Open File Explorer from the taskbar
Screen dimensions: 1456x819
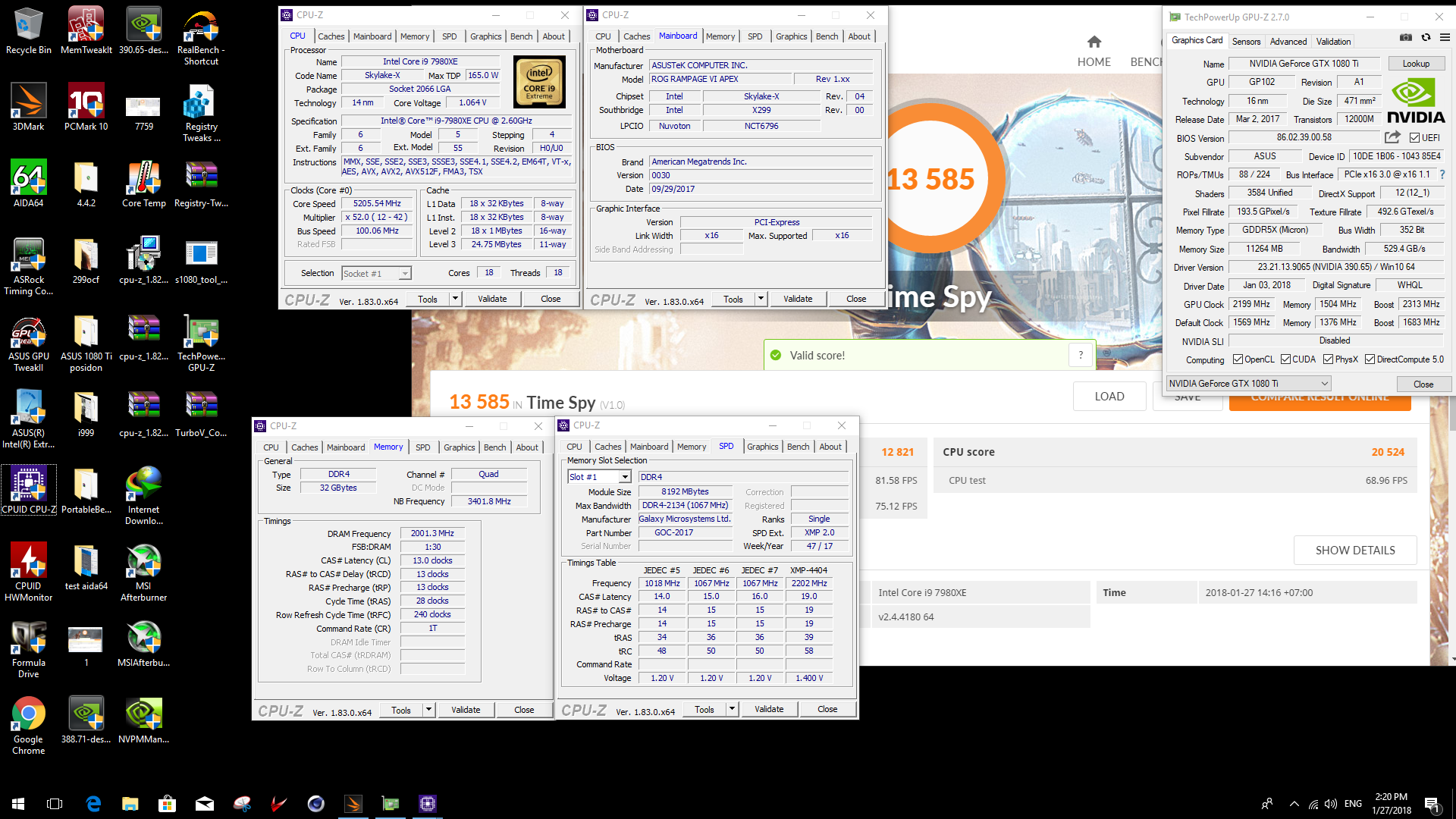click(x=130, y=804)
